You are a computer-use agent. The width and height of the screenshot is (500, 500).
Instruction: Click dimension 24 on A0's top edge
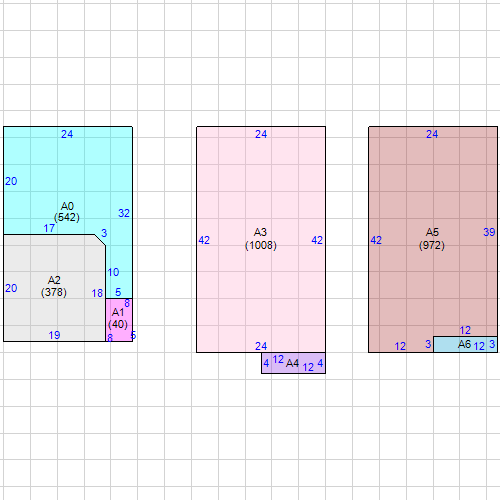(x=67, y=134)
